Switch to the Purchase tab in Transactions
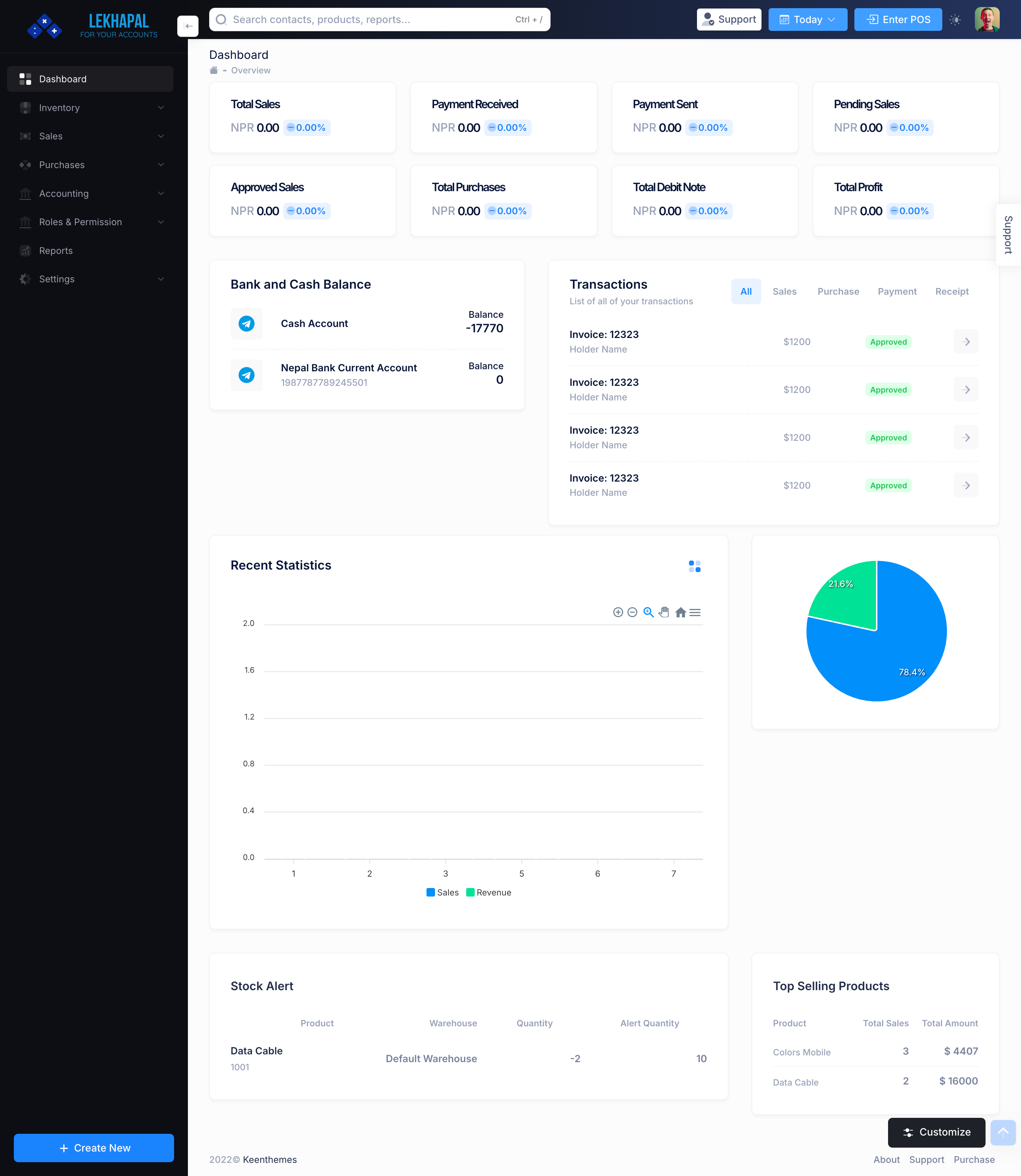Viewport: 1021px width, 1176px height. [838, 291]
